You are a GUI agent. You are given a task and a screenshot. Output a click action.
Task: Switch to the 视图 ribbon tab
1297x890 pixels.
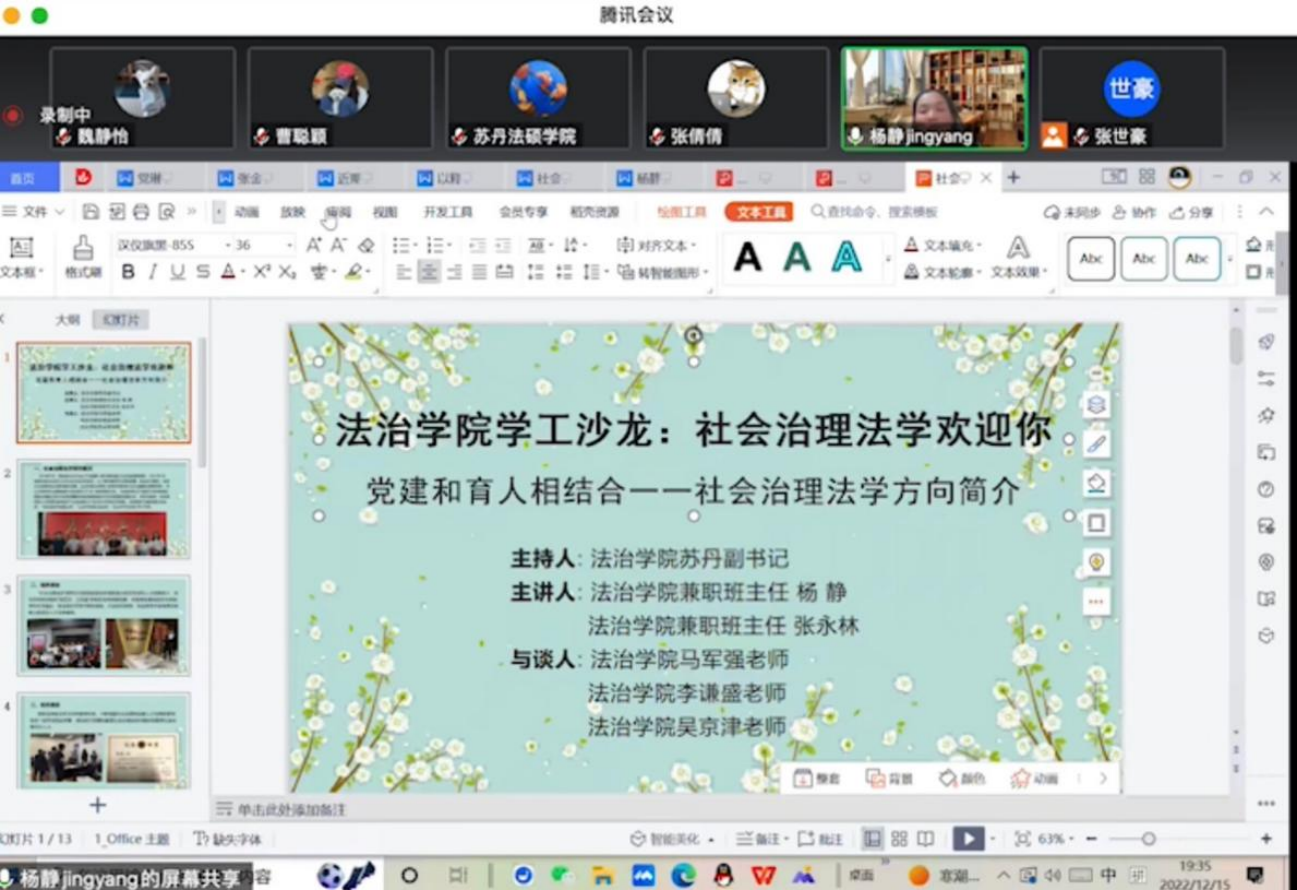tap(385, 212)
